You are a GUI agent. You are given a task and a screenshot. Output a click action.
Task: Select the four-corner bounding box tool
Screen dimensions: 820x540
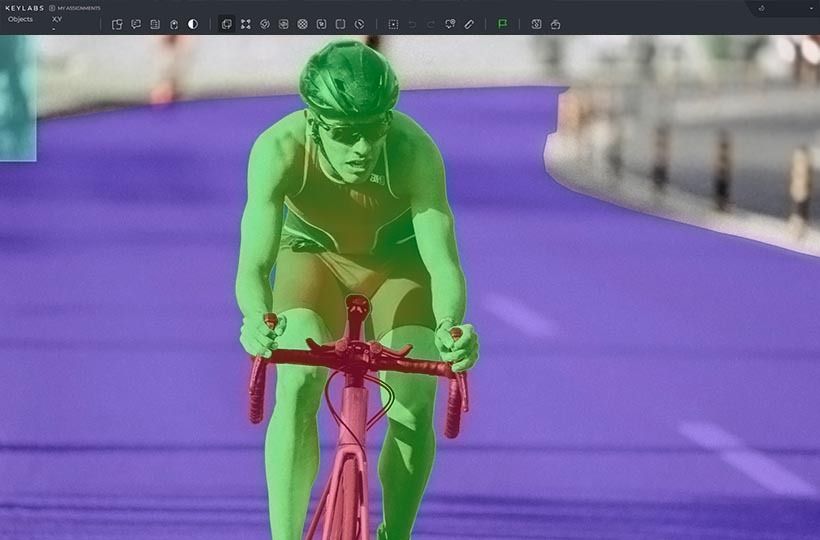tap(246, 24)
